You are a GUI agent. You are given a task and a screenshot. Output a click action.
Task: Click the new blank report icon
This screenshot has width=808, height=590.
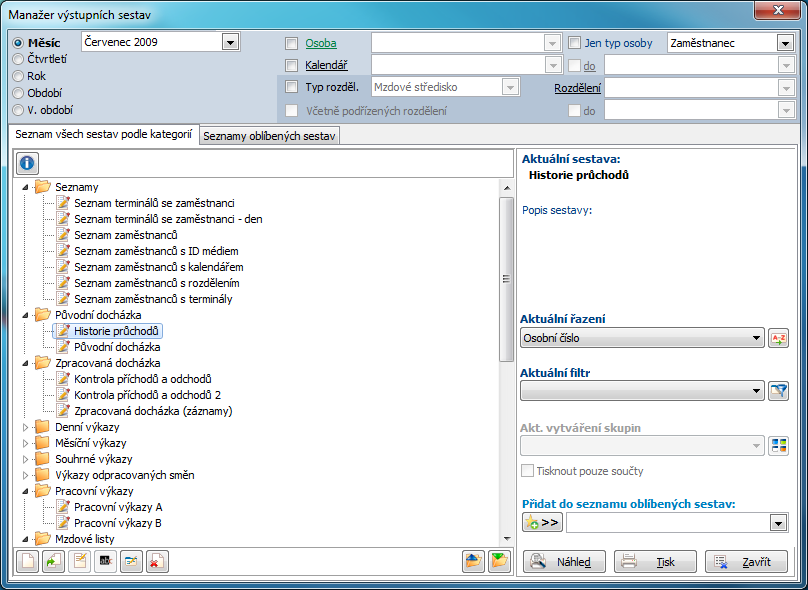point(27,561)
